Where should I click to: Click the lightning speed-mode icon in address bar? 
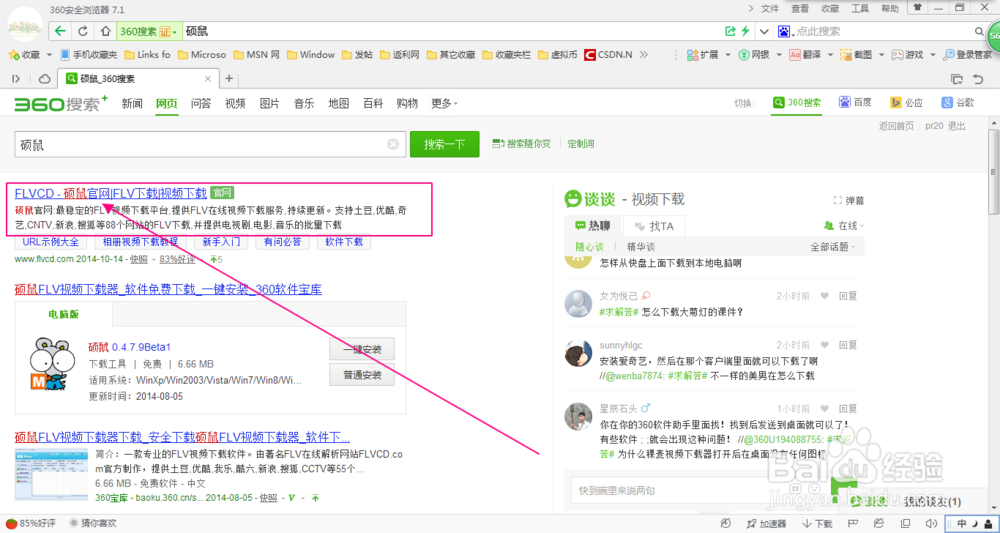pos(746,31)
